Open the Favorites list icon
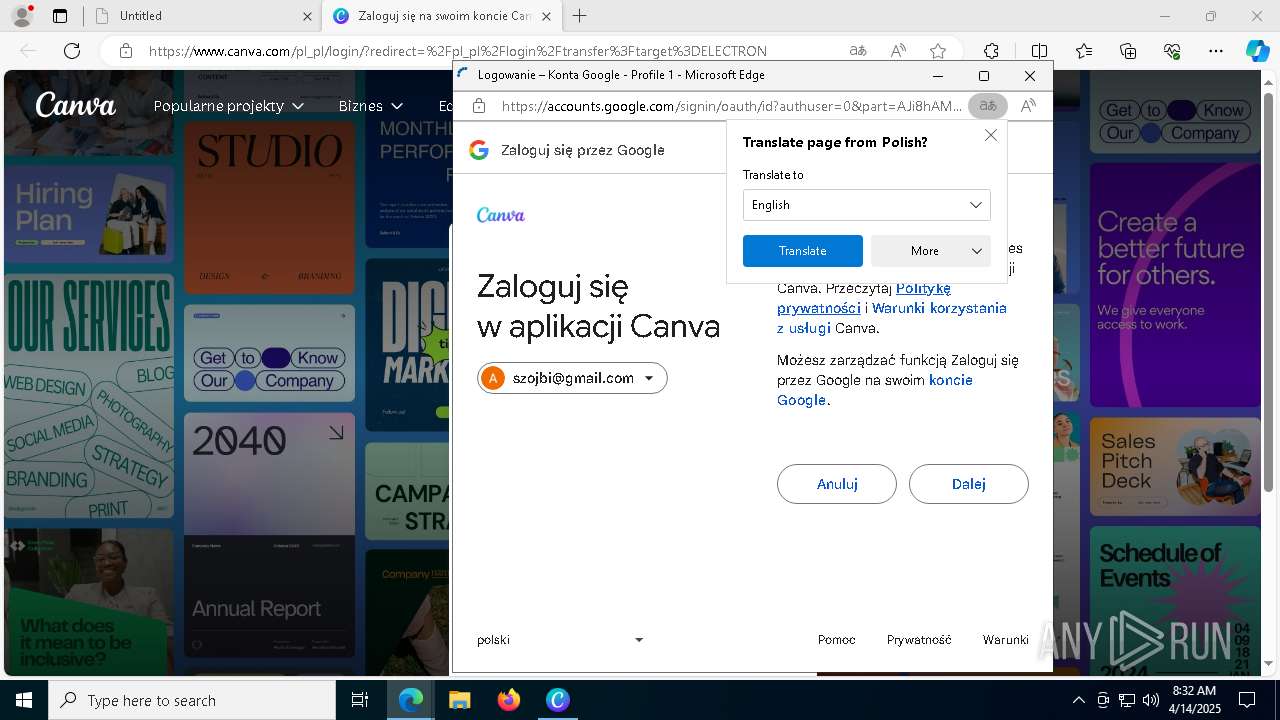This screenshot has height=720, width=1280. tap(1084, 51)
